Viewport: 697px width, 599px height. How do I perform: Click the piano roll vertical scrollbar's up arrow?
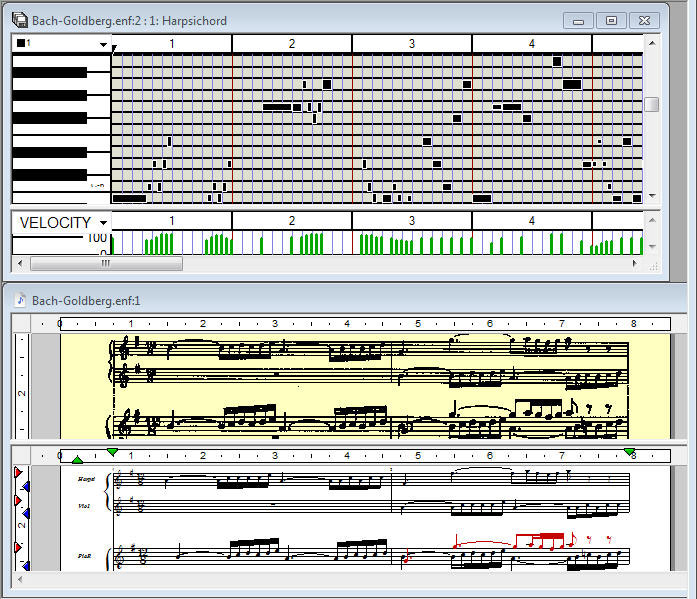click(x=652, y=43)
